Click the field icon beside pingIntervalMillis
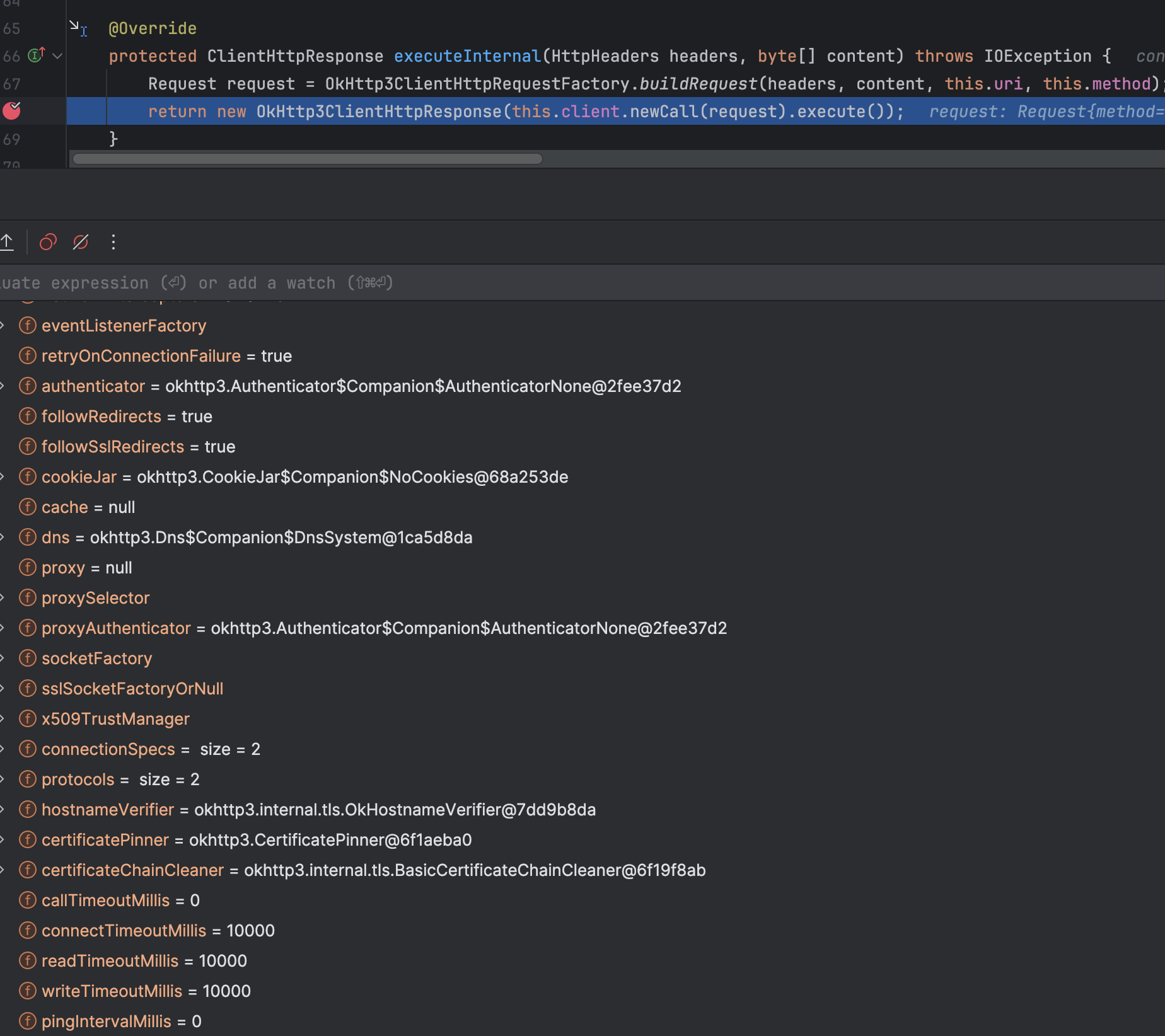Screen dimensions: 1165x1036 coord(28,1022)
